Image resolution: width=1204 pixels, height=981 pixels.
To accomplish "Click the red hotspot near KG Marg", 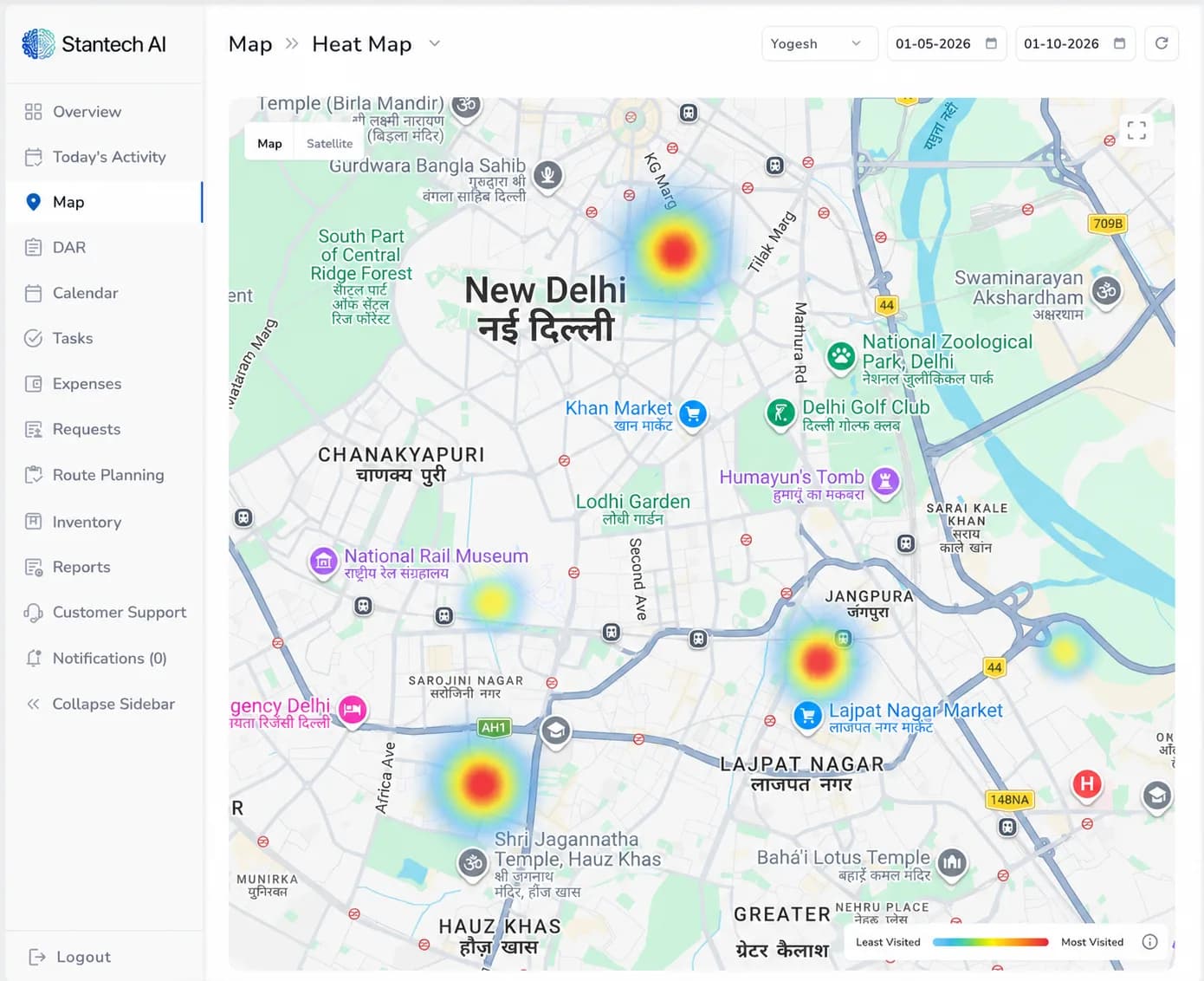I will point(674,251).
